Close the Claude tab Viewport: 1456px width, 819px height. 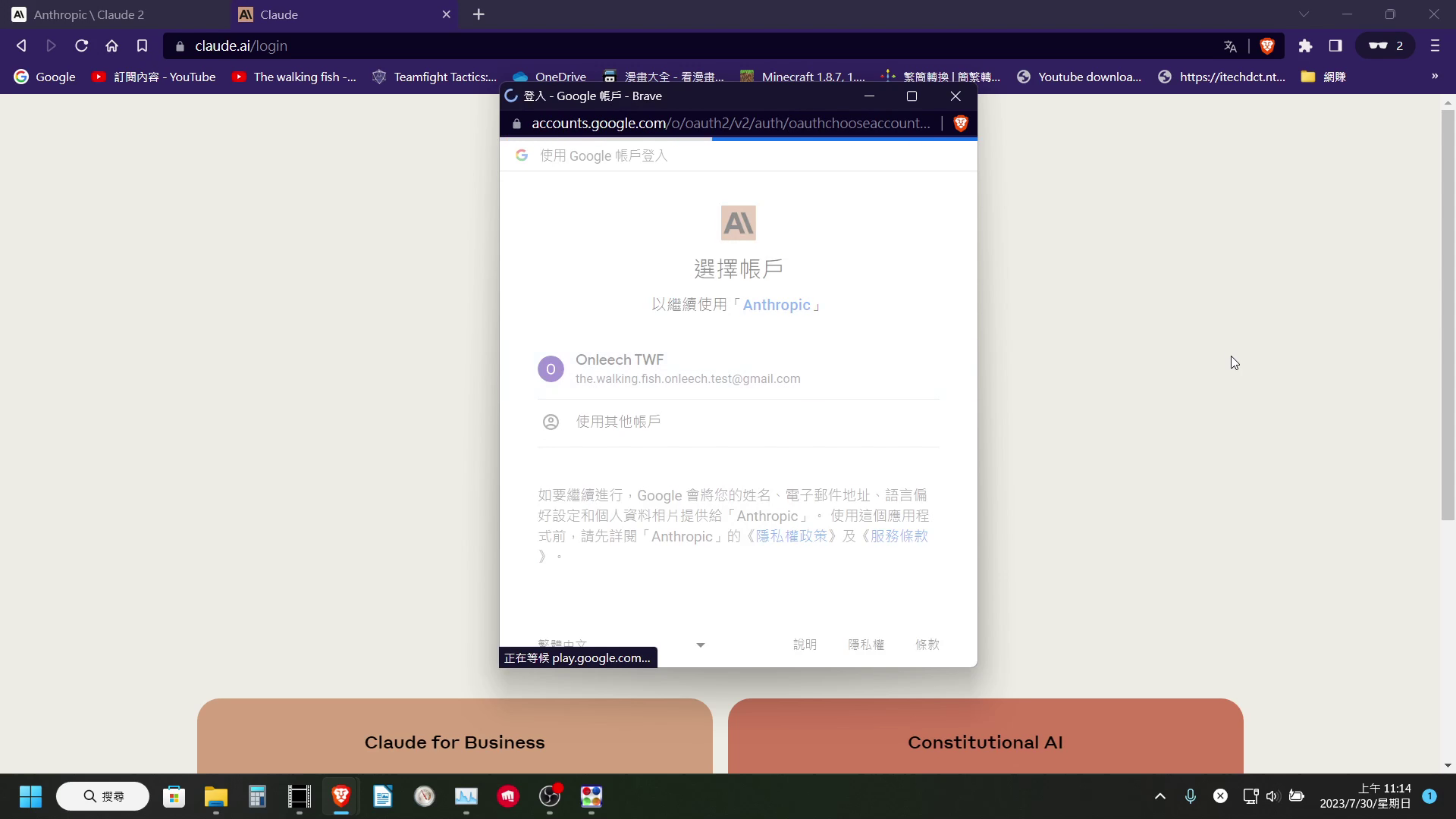pos(446,14)
